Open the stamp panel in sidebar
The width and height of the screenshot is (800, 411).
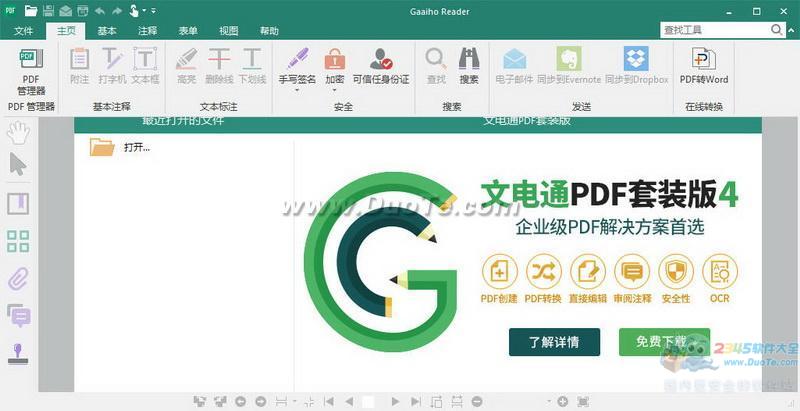click(18, 354)
